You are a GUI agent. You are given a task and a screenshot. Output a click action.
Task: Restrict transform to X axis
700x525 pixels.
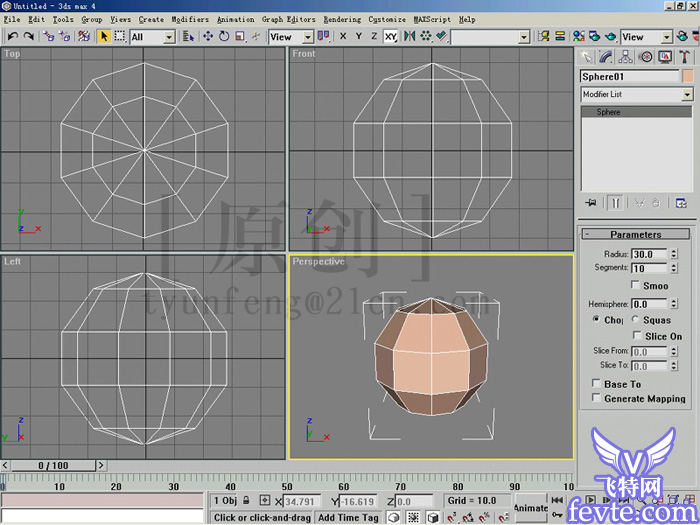(x=343, y=37)
